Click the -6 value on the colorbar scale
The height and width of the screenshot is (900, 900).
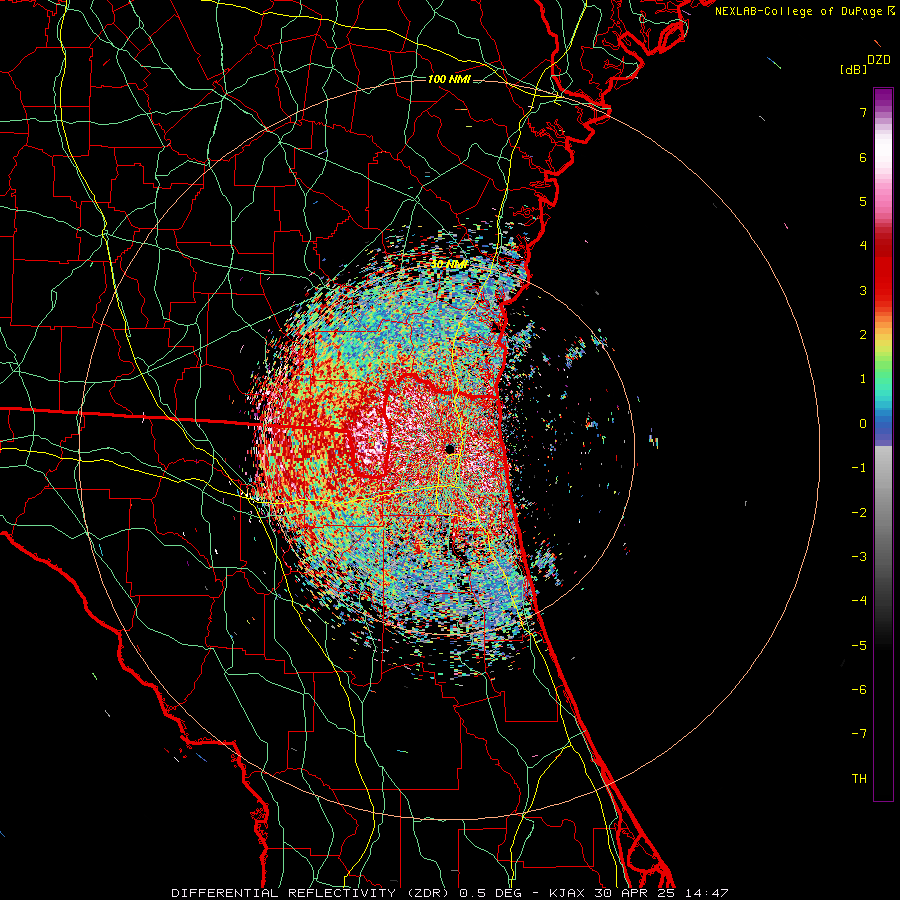tap(859, 690)
